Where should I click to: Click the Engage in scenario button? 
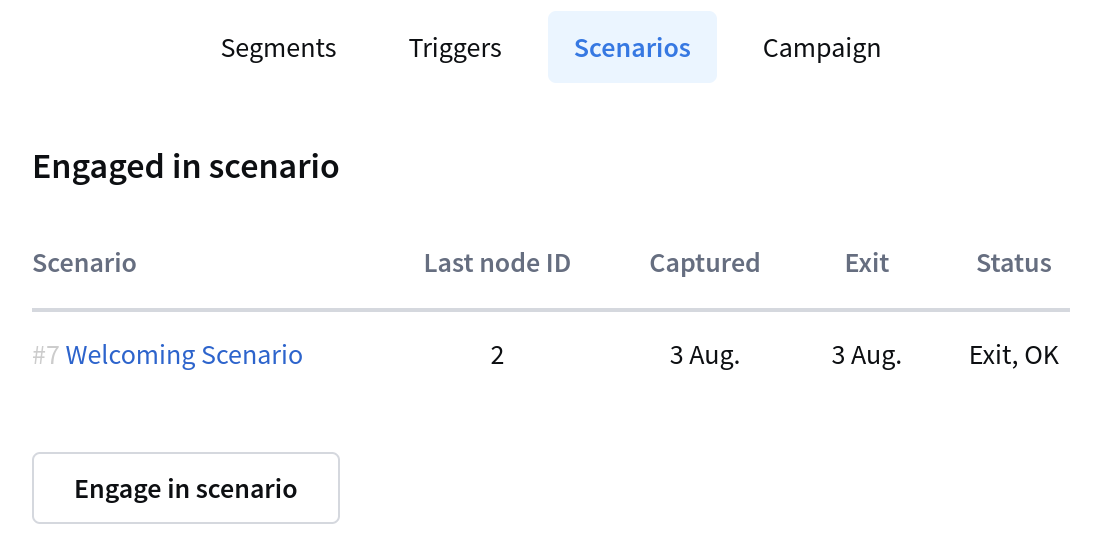click(x=186, y=488)
